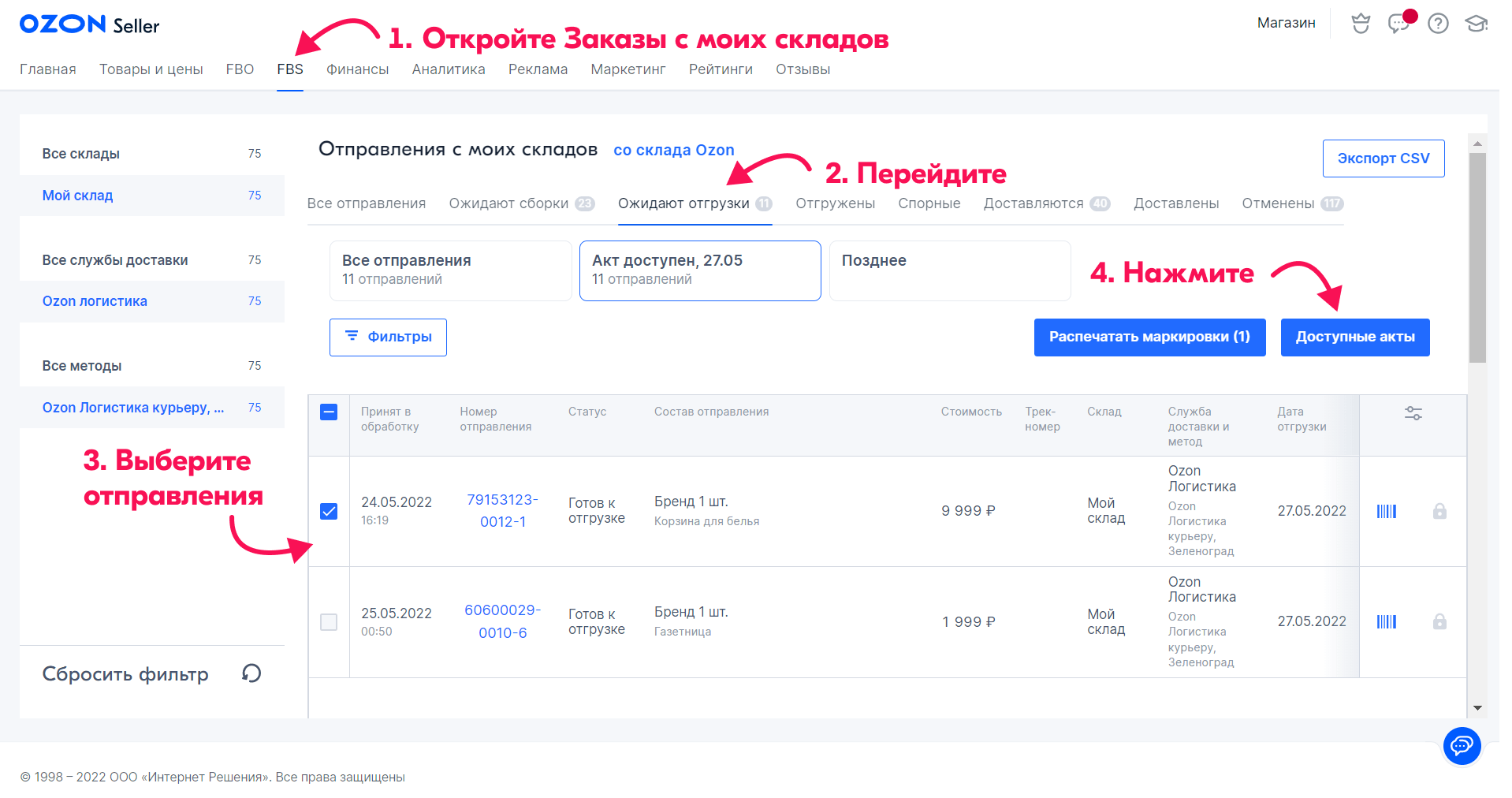Click the Корзина для белья product text
1512x798 pixels.
[707, 521]
